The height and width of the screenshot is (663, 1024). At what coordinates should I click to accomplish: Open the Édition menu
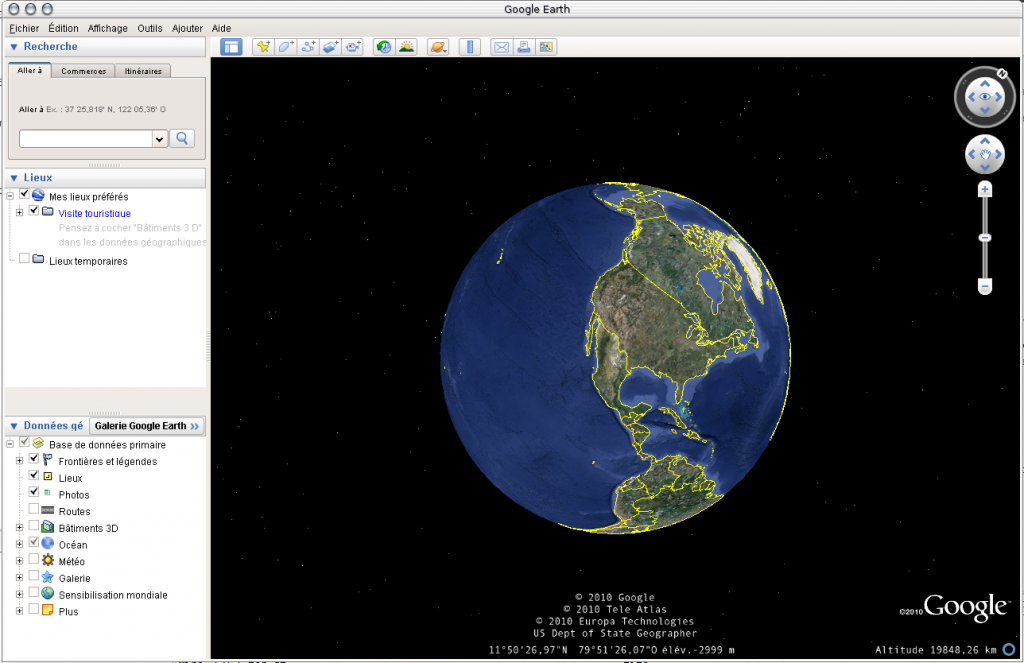[63, 28]
